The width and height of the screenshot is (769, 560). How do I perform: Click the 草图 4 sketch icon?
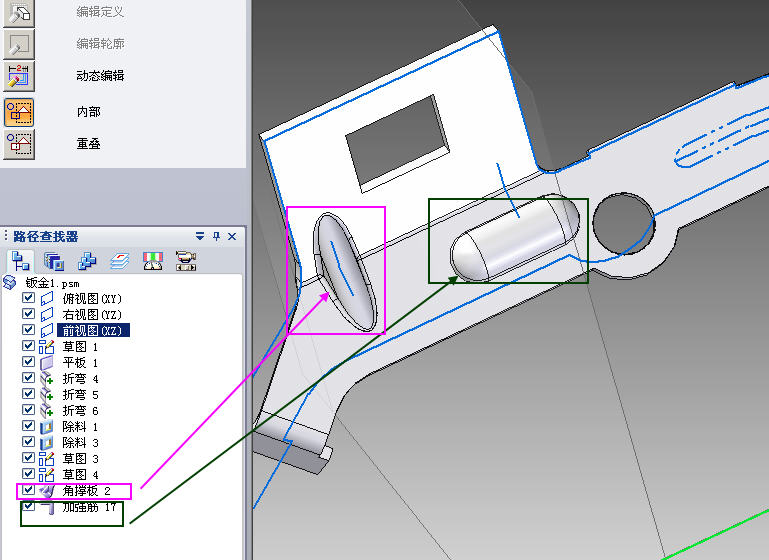47,475
